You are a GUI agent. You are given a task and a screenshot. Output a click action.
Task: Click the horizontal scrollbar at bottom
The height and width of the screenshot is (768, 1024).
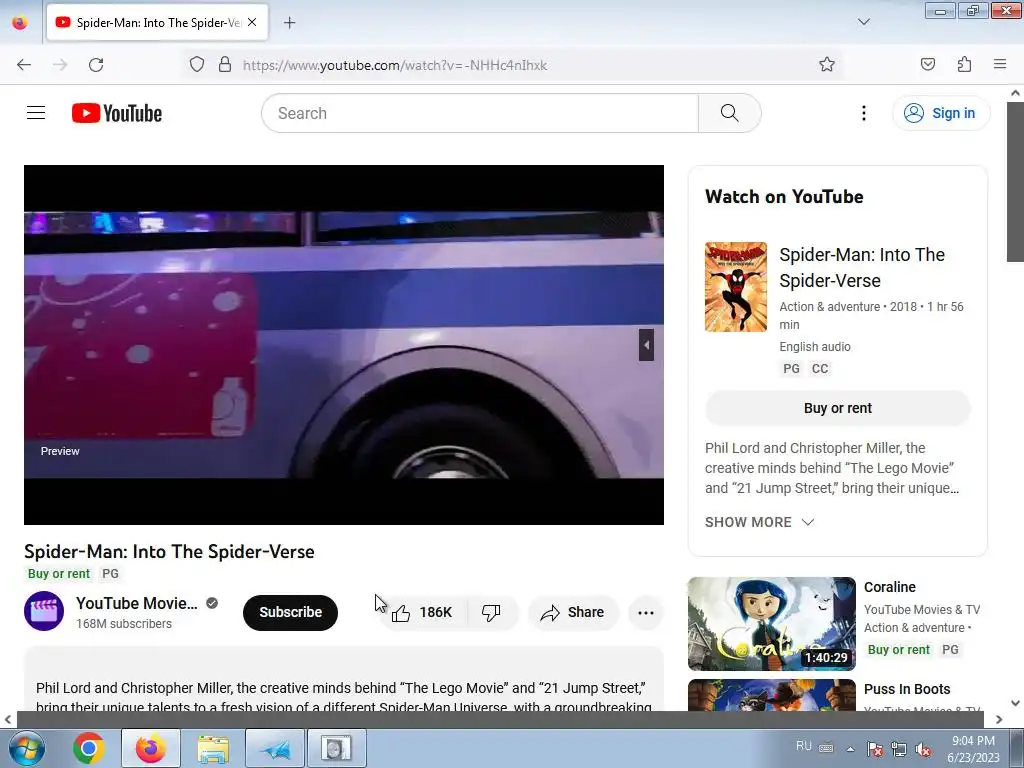(x=500, y=720)
